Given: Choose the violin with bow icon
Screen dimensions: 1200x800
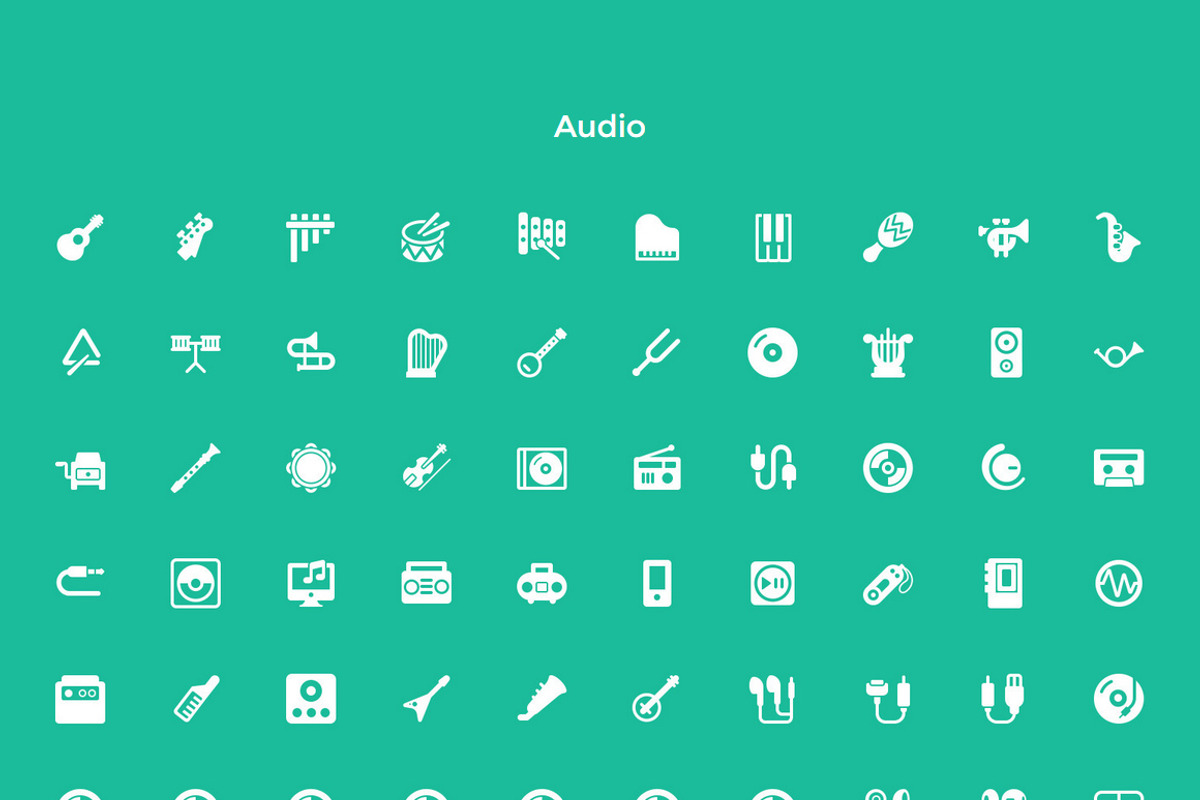Looking at the screenshot, I should pos(426,467).
